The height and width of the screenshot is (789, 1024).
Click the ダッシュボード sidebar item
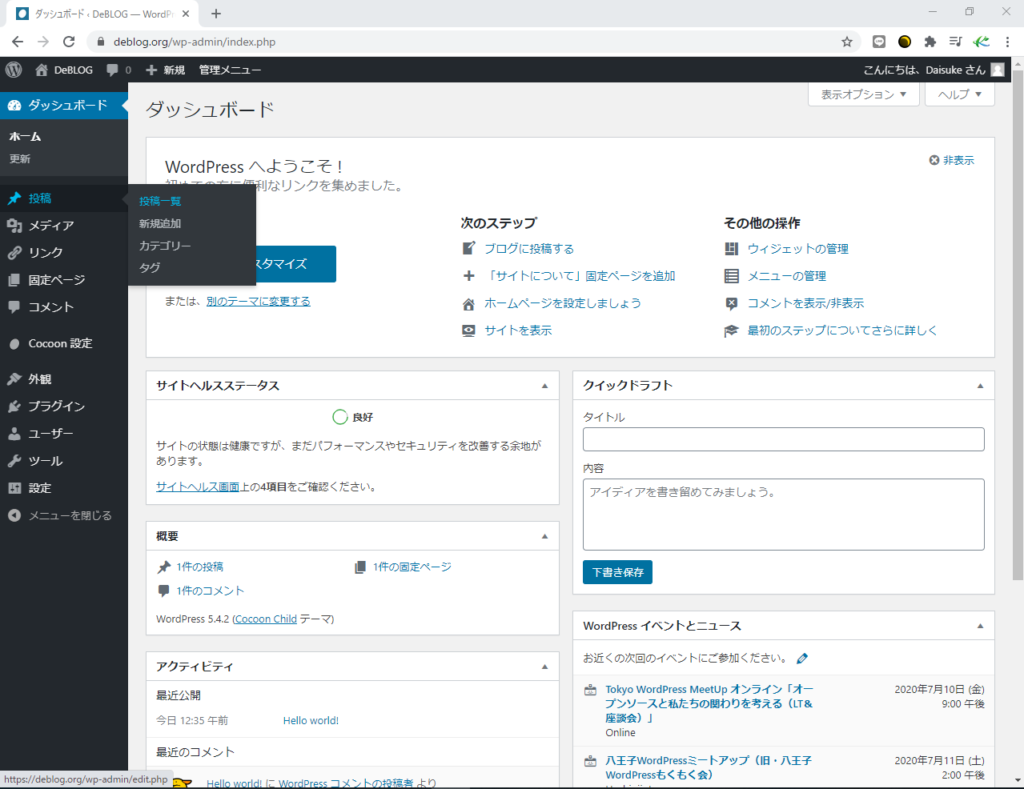(64, 105)
